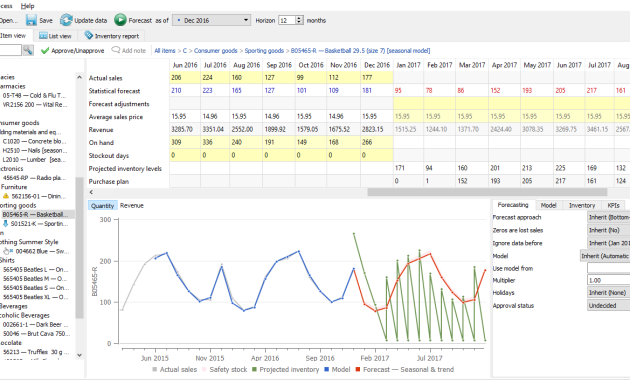Screen dimensions: 630x380
Task: Click the item search input box
Action: pyautogui.click(x=10, y=50)
